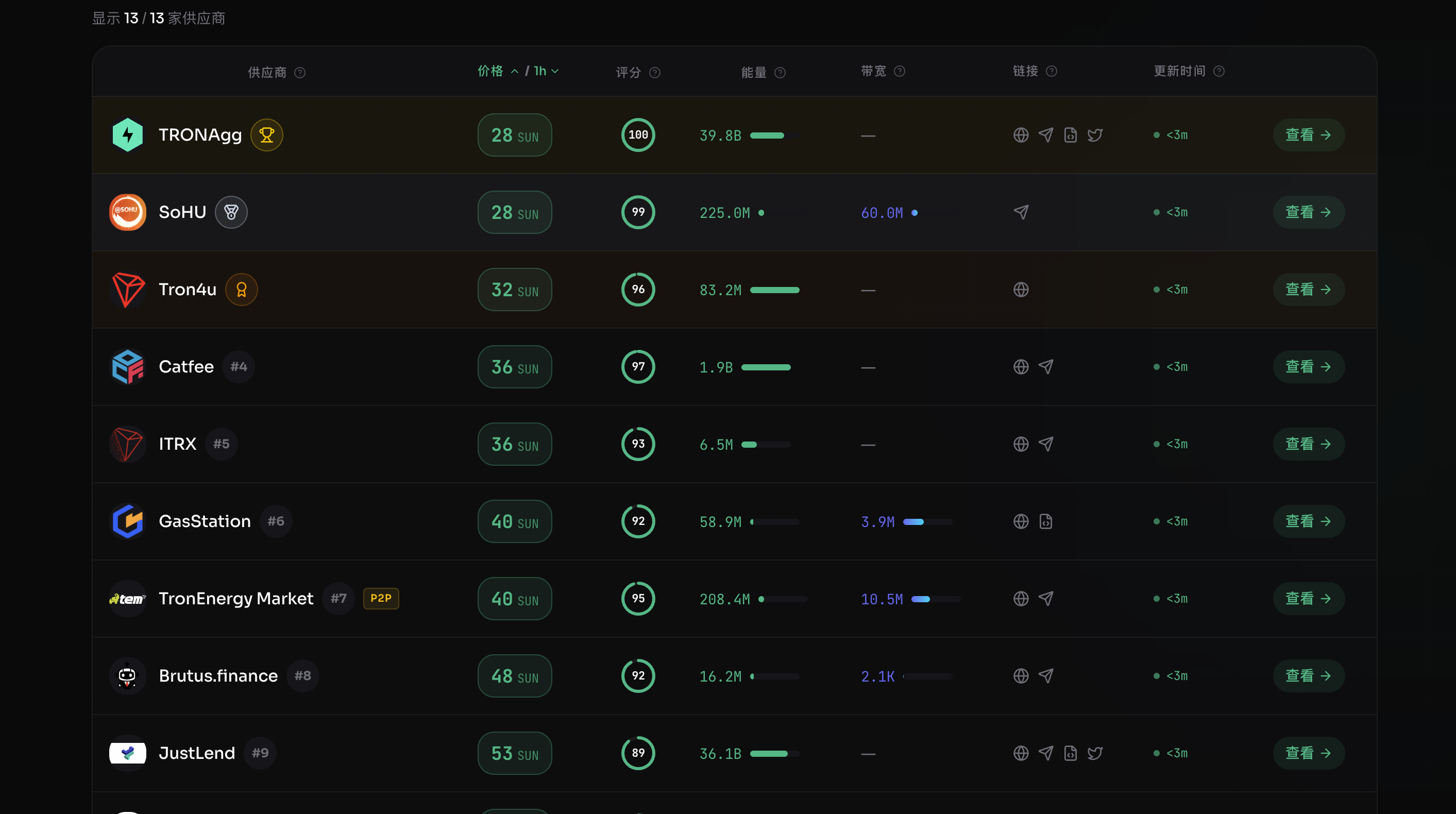Click TRONAgg gold trophy badge
Screen dimensions: 1456x814
(x=267, y=135)
